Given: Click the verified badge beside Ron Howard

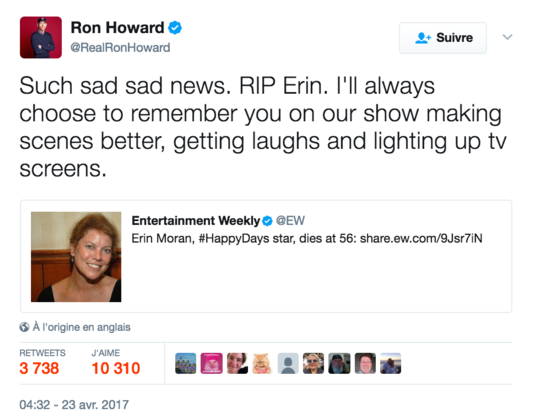Looking at the screenshot, I should (175, 28).
